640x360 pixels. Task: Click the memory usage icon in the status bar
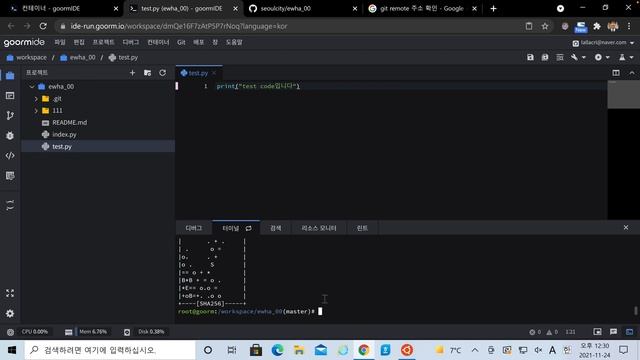tap(69, 332)
